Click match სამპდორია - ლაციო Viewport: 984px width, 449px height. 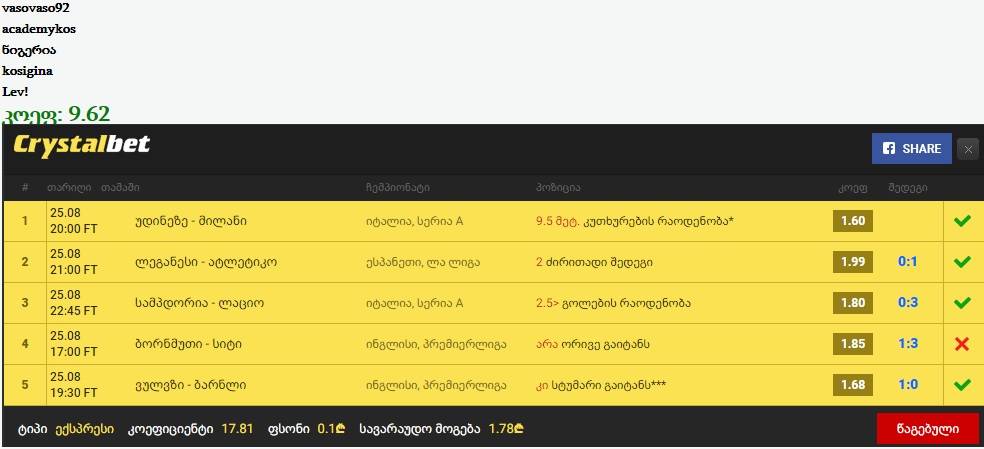coord(199,303)
